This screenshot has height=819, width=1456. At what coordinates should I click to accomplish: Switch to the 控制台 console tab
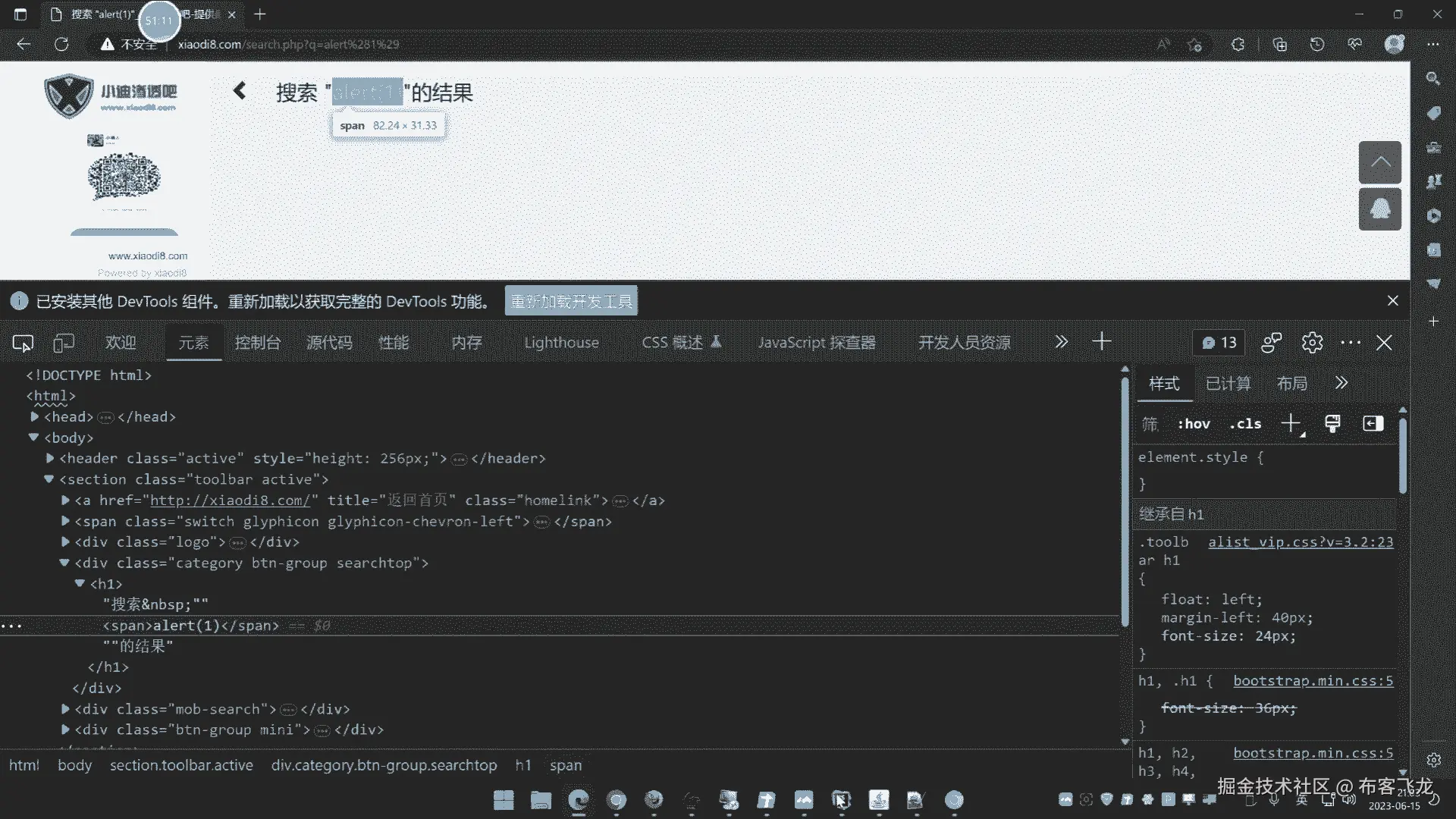[258, 343]
